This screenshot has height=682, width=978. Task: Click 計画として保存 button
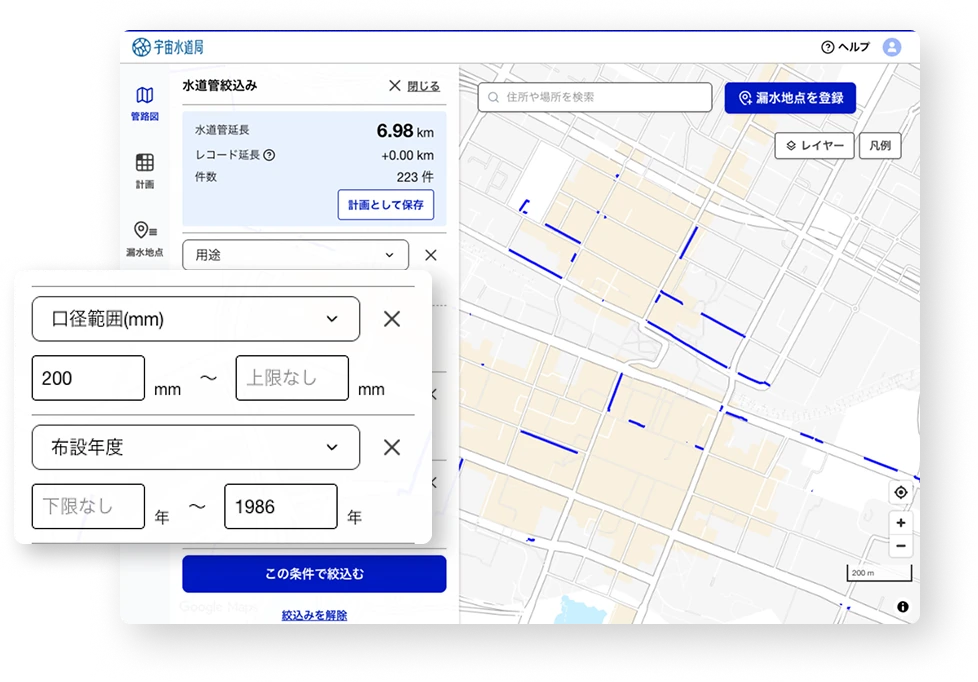pyautogui.click(x=385, y=205)
